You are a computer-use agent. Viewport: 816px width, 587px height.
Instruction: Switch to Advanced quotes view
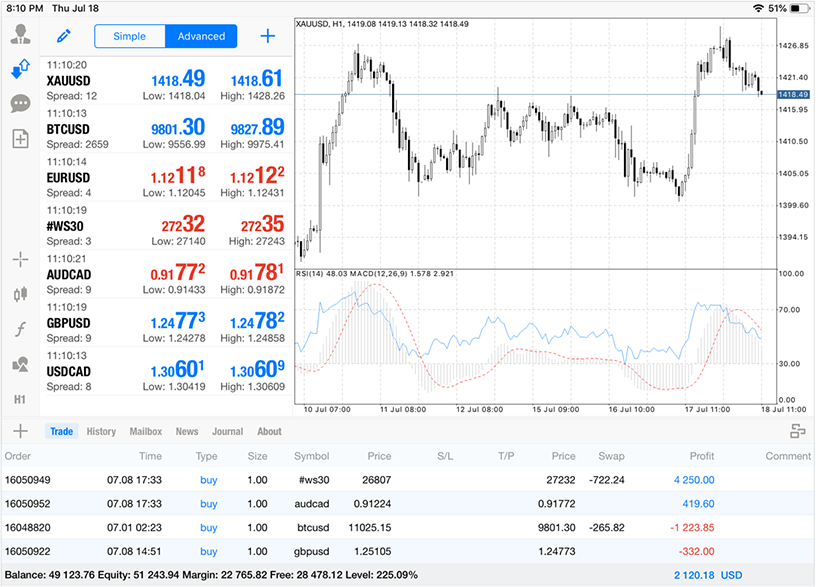coord(201,36)
